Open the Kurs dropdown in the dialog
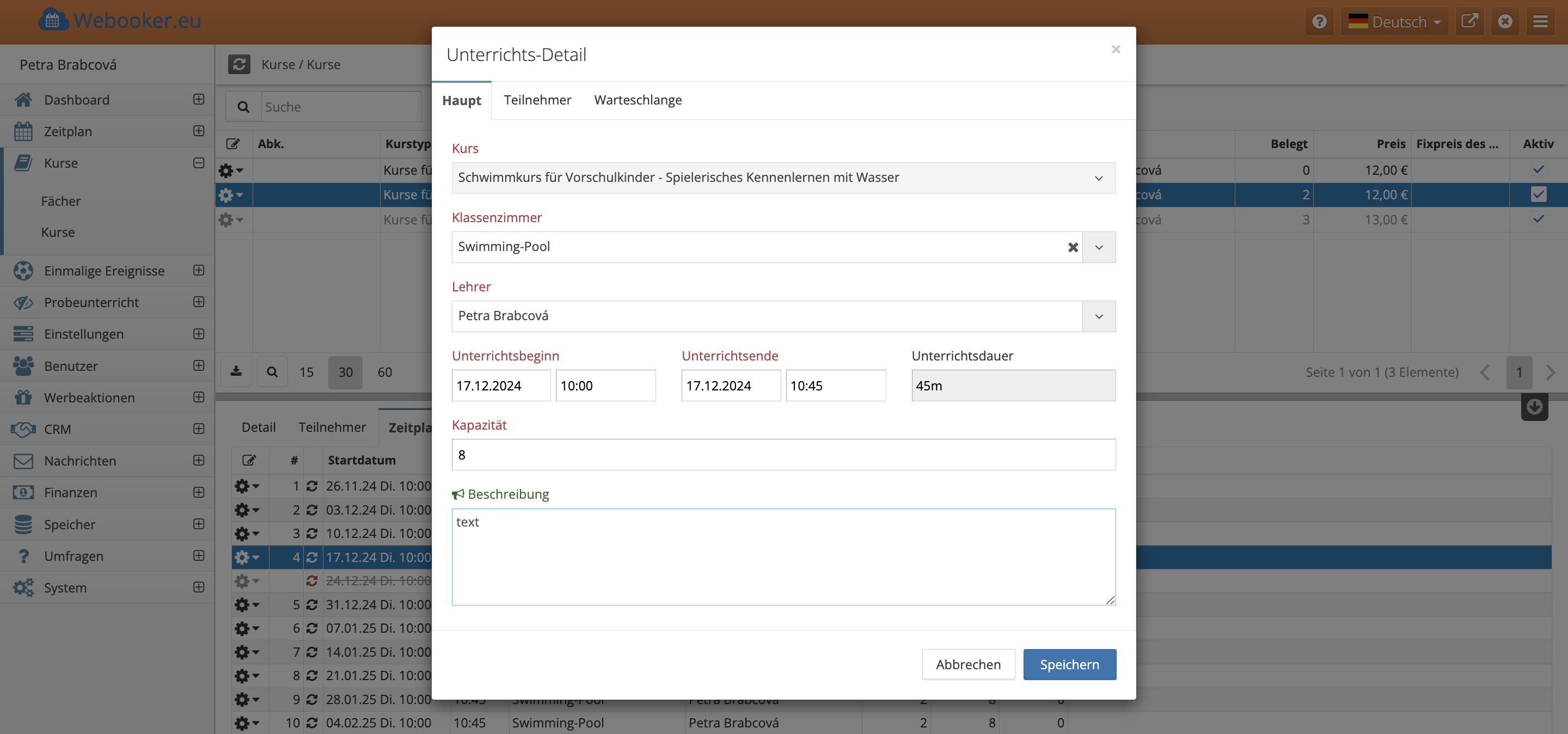 click(x=783, y=178)
